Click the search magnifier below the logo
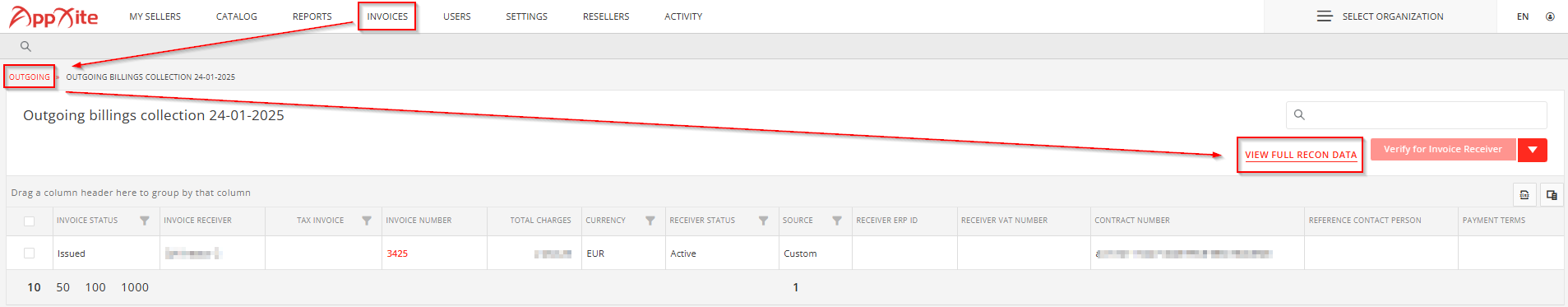The height and width of the screenshot is (307, 1568). pos(25,46)
